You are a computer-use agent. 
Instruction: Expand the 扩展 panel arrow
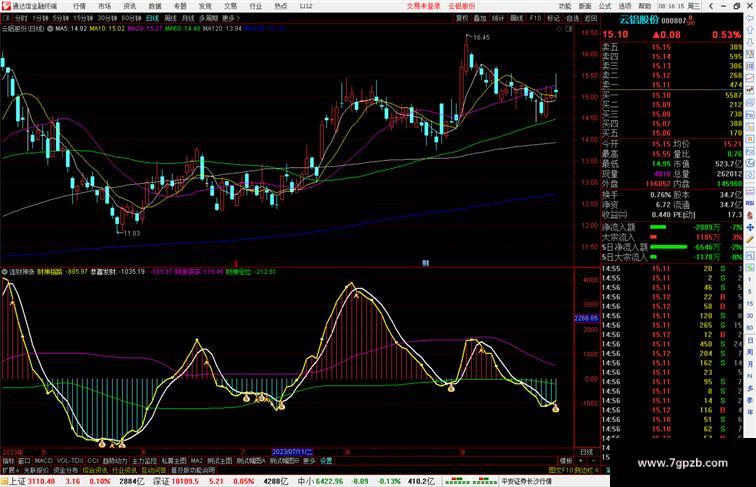click(10, 470)
